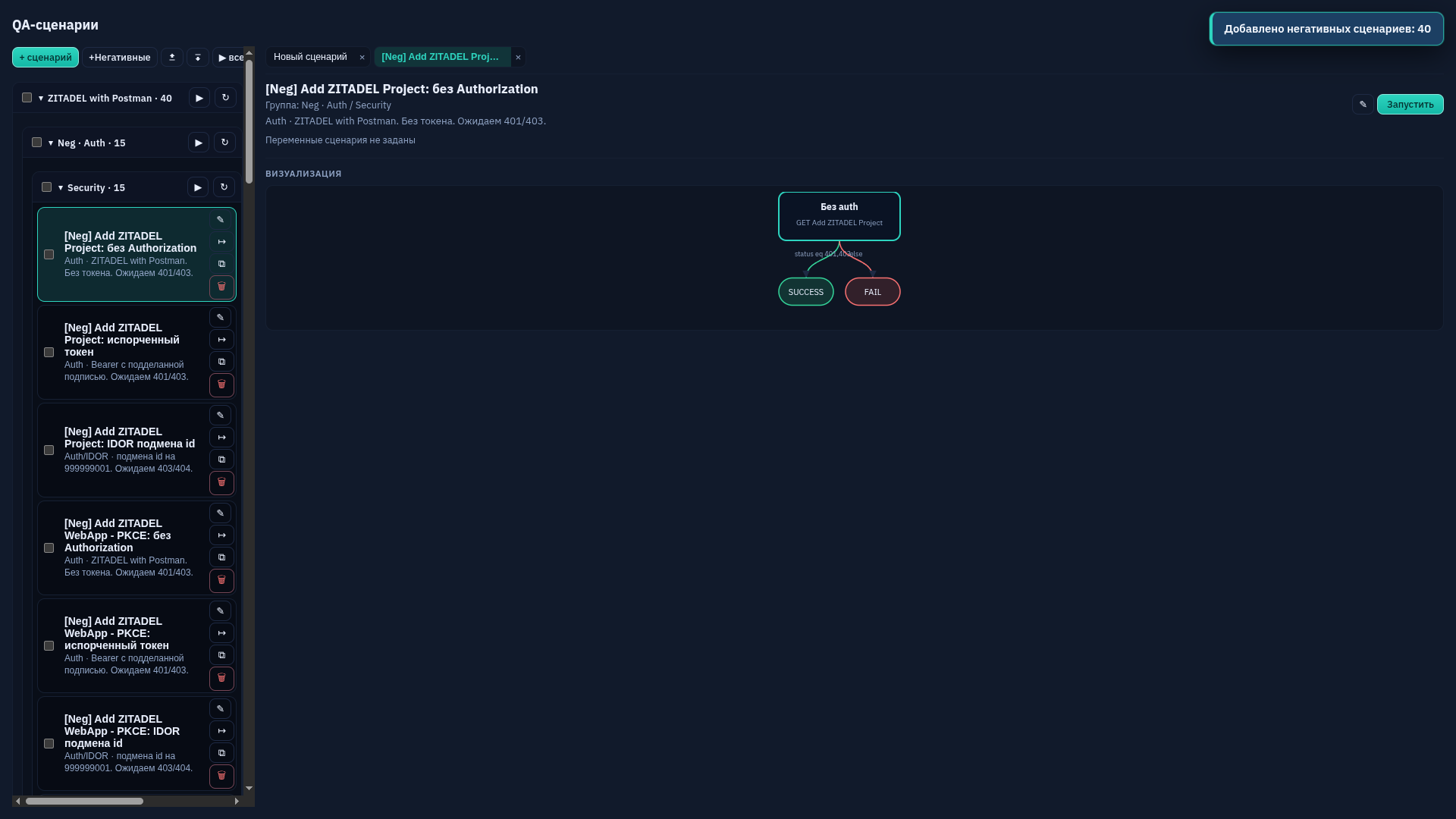Collapse the Security · 15 tree group

coord(61,188)
